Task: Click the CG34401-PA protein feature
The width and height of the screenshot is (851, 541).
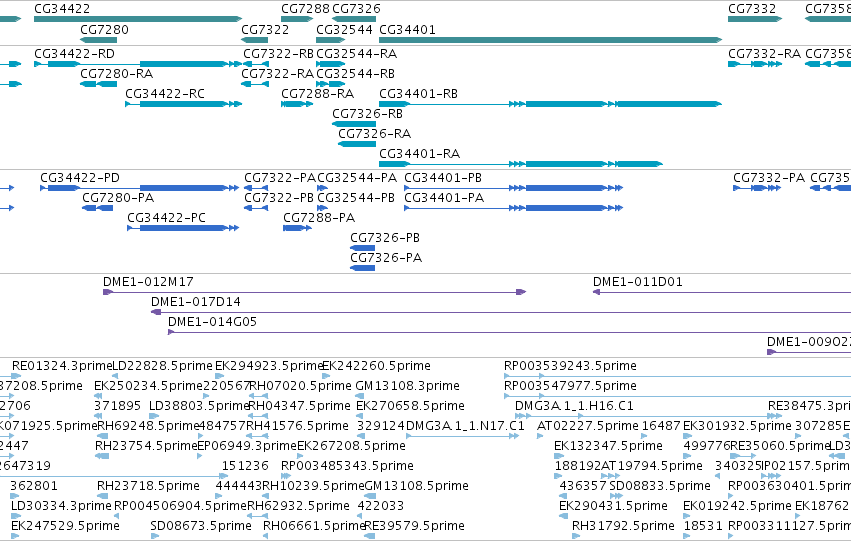Action: point(513,208)
